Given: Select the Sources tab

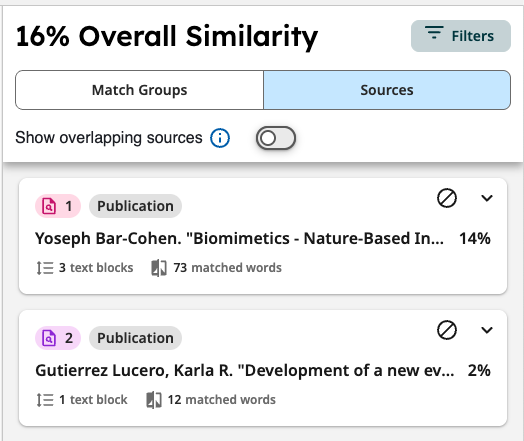Looking at the screenshot, I should click(x=387, y=90).
